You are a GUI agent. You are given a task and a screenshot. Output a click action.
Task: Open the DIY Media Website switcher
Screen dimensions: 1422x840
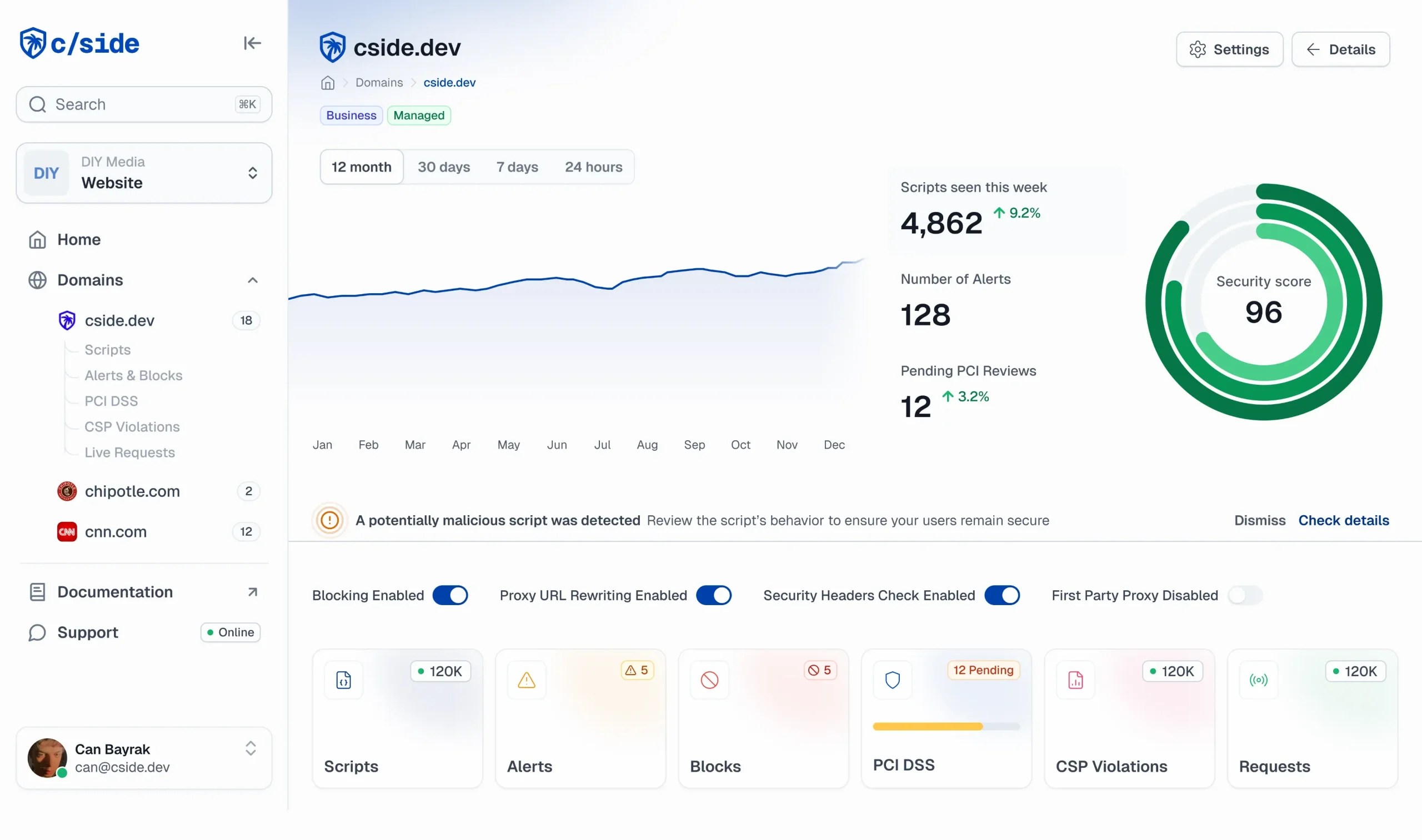tap(144, 173)
